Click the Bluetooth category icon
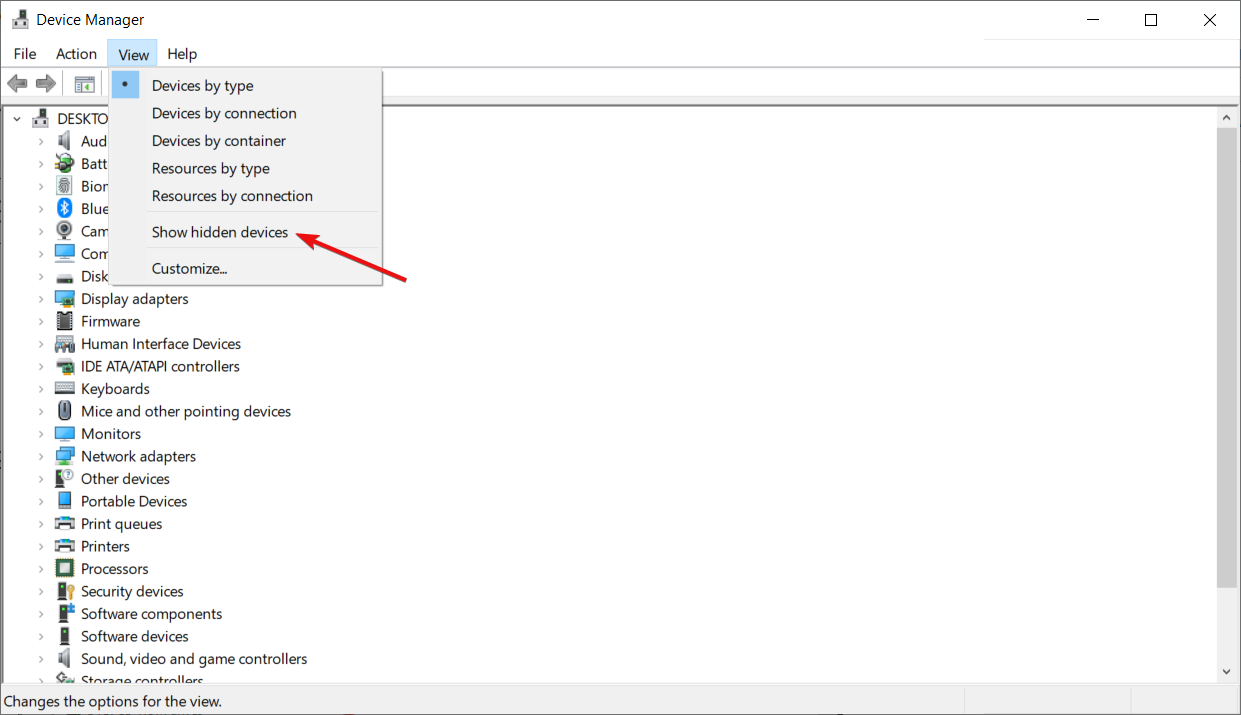1241x715 pixels. pos(65,208)
